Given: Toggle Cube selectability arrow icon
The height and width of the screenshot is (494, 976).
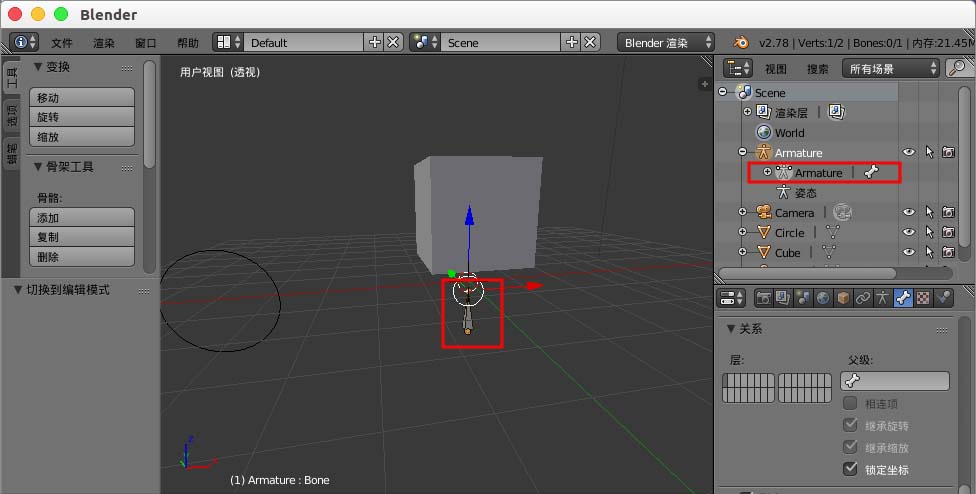Looking at the screenshot, I should [x=929, y=253].
